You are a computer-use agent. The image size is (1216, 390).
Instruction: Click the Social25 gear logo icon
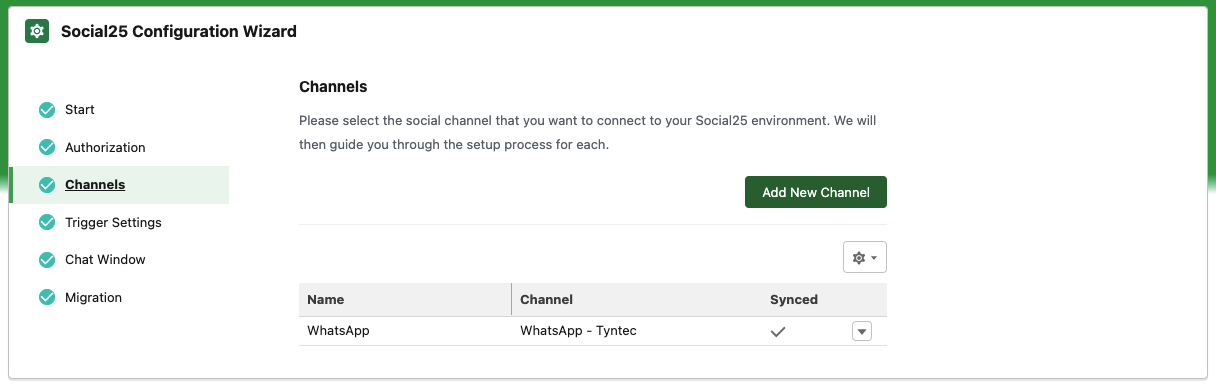pos(37,31)
